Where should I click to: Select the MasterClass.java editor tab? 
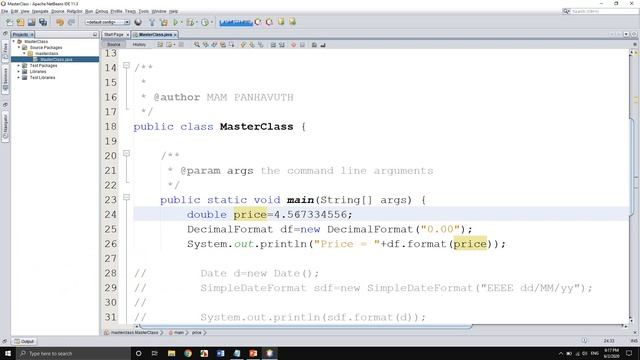point(155,35)
